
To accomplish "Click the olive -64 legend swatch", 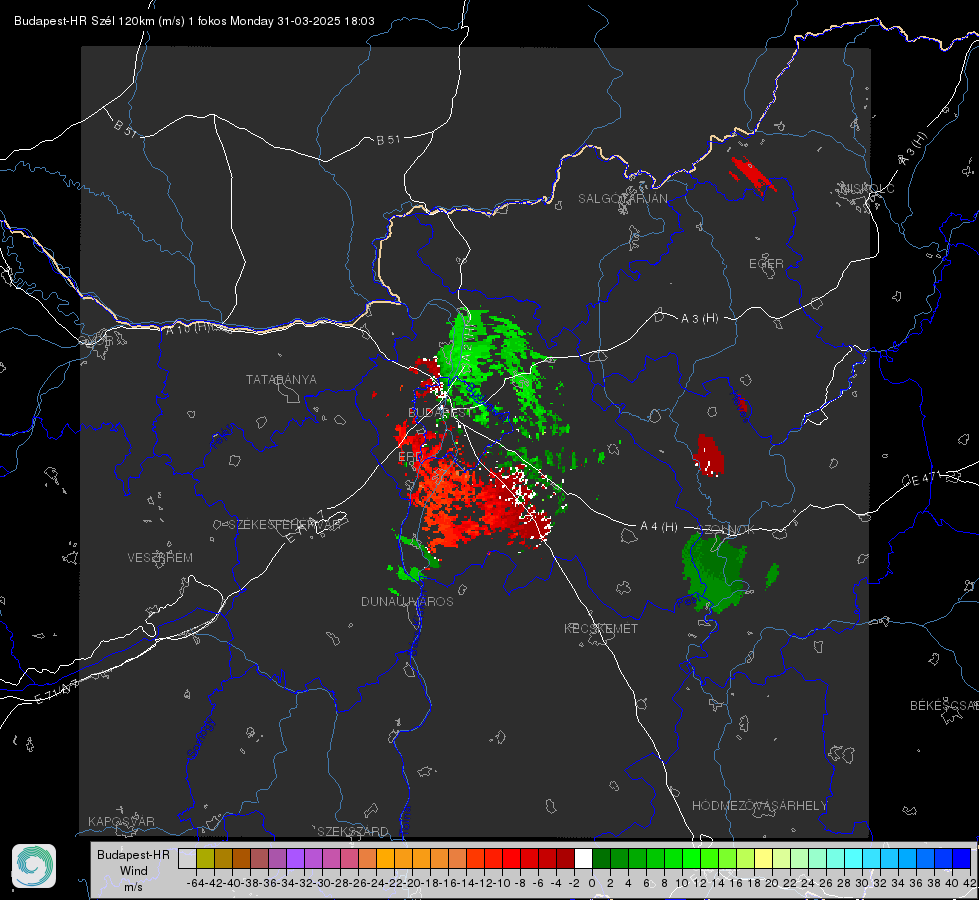I will [x=205, y=858].
